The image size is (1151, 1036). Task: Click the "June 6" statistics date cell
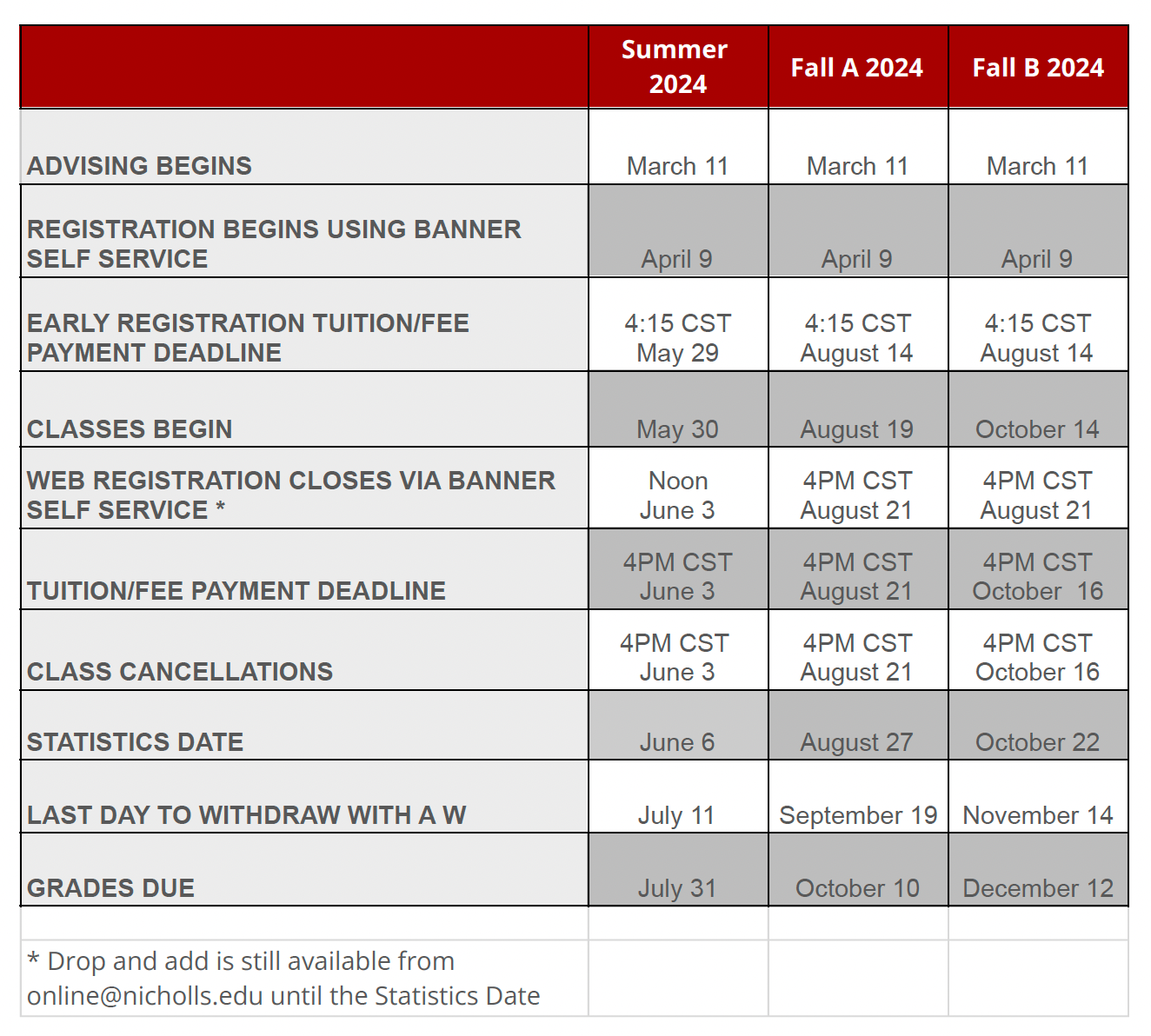(x=677, y=742)
